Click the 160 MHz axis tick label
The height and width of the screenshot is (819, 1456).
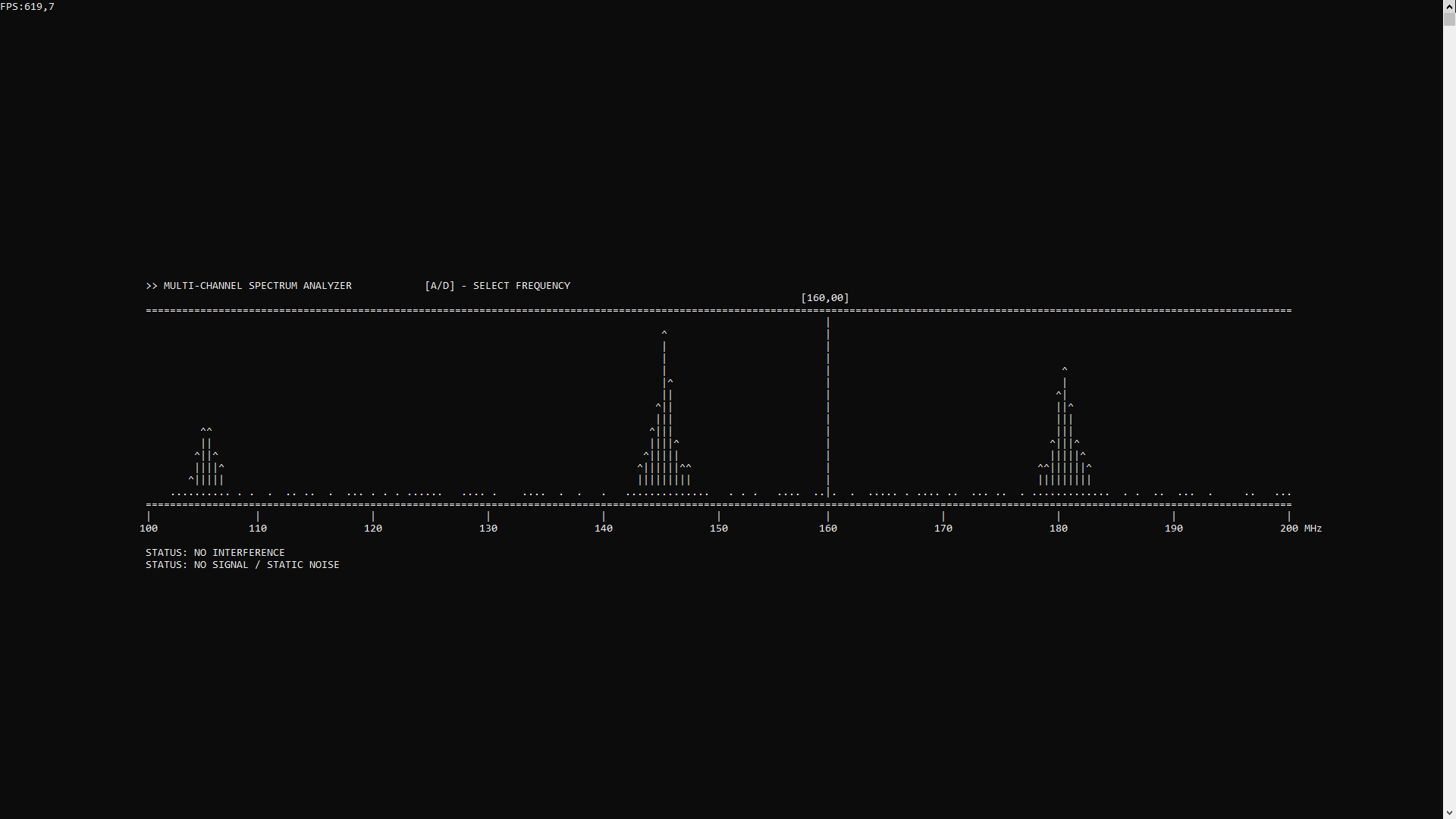[x=828, y=529]
